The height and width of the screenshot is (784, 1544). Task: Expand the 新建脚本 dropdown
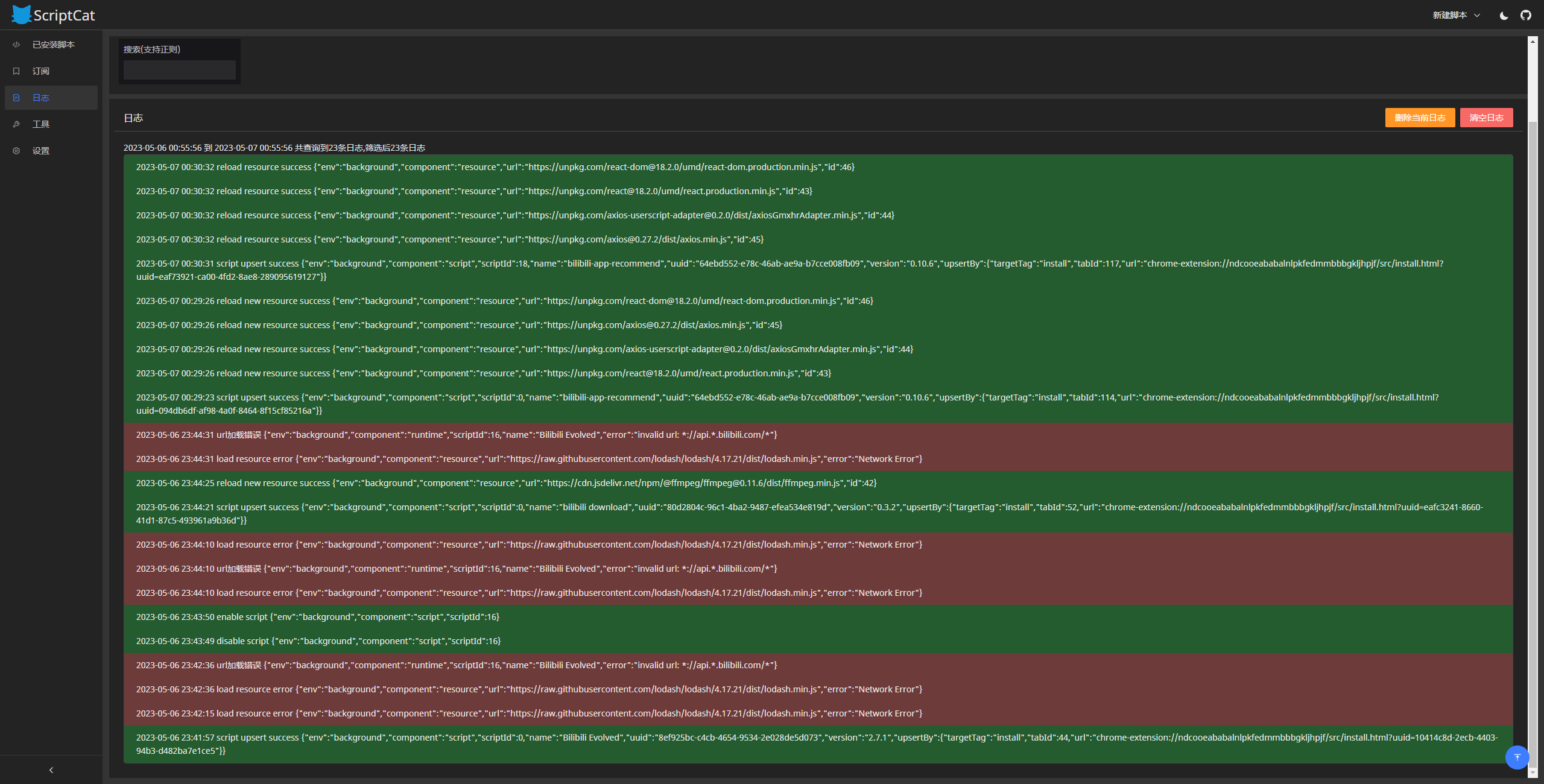[x=1455, y=15]
